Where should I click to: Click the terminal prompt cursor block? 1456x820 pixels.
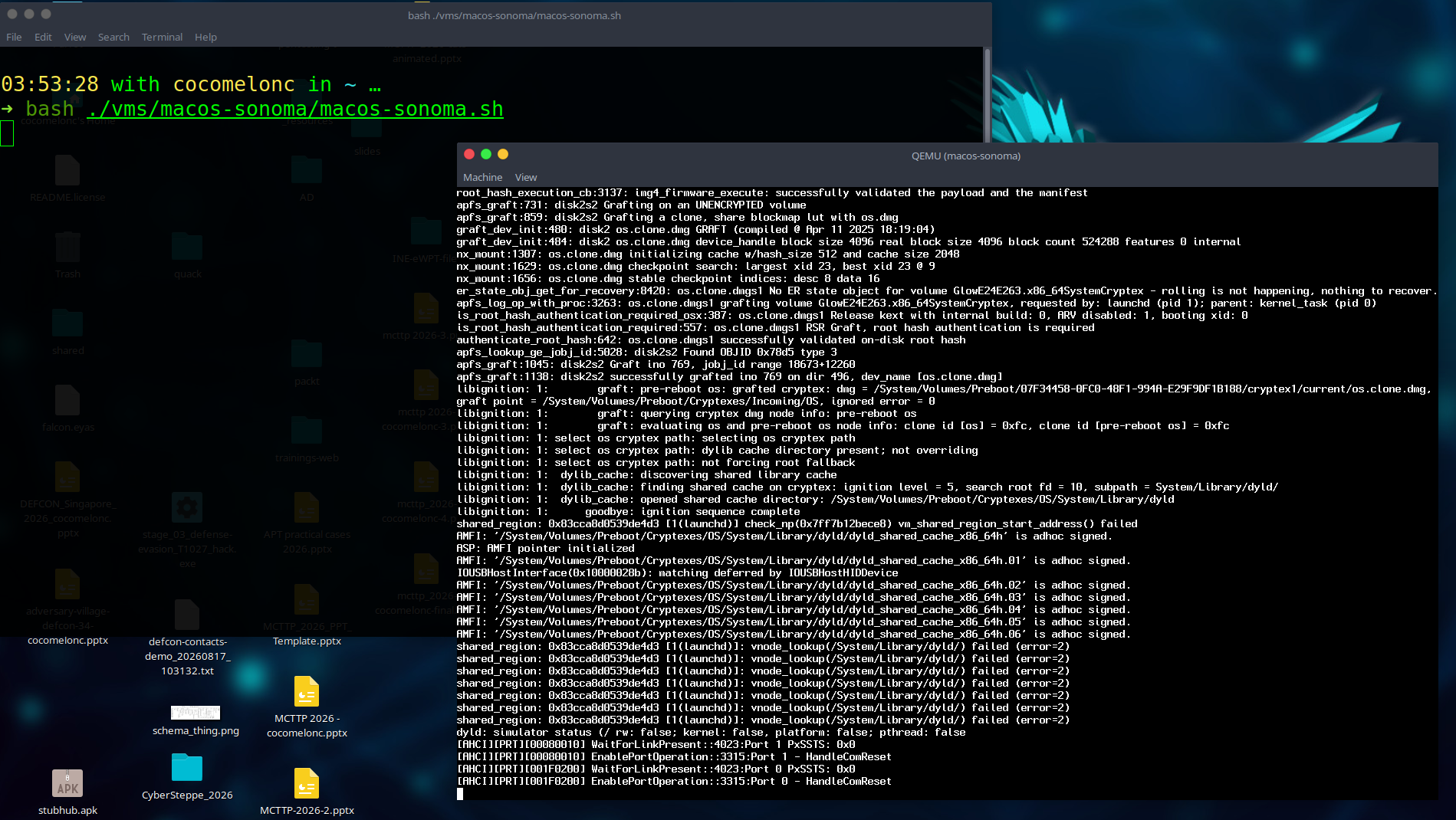(x=7, y=133)
